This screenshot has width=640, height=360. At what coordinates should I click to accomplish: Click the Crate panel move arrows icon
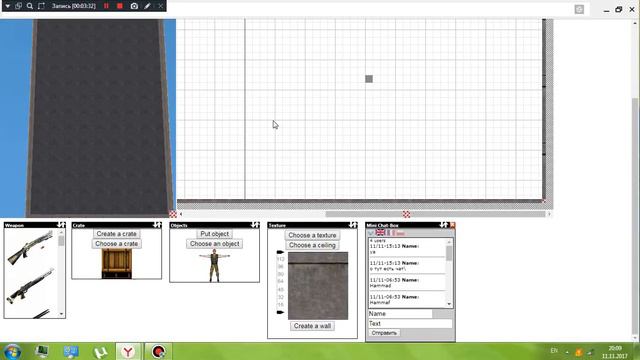pos(157,225)
